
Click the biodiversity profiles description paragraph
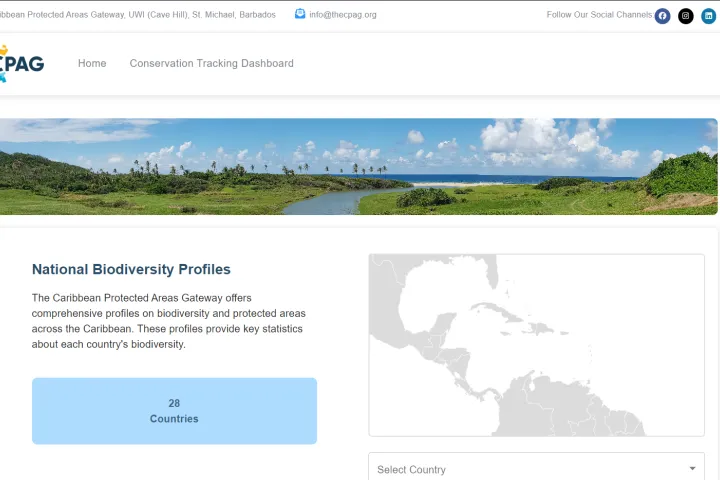169,321
